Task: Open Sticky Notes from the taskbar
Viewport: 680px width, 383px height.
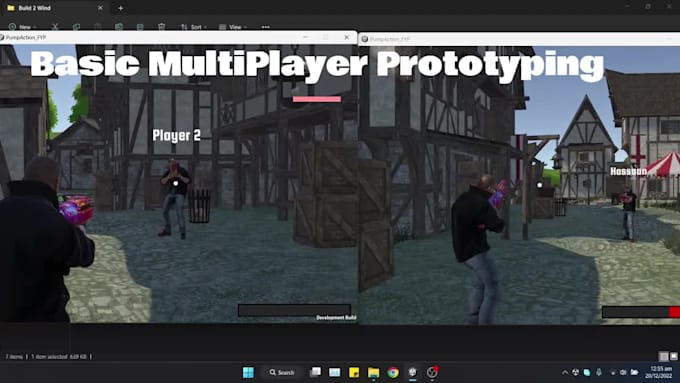Action: [x=354, y=372]
